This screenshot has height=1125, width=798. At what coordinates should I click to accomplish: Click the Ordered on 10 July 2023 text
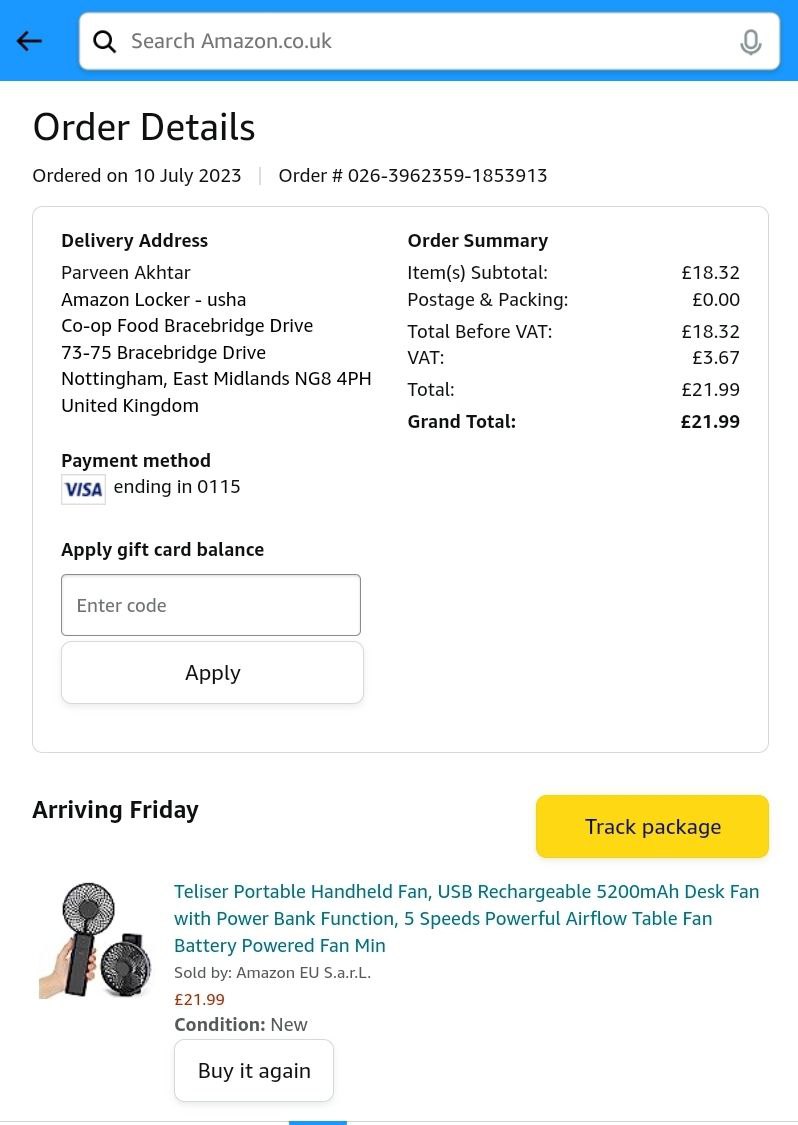(137, 176)
